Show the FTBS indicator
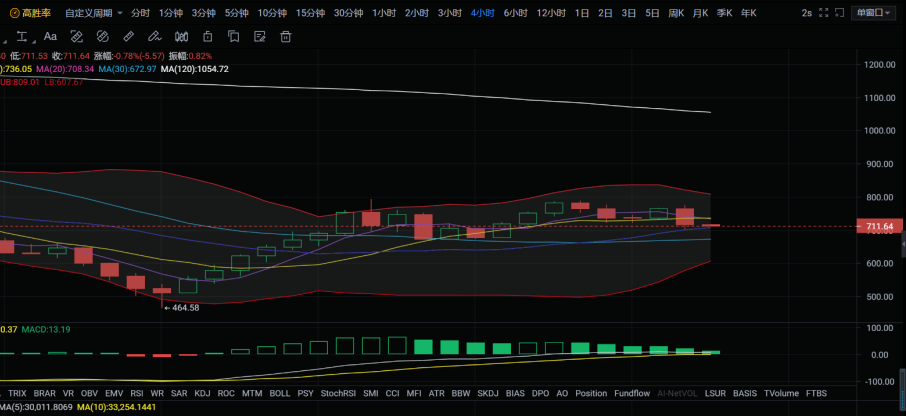906x416 pixels. (x=816, y=393)
